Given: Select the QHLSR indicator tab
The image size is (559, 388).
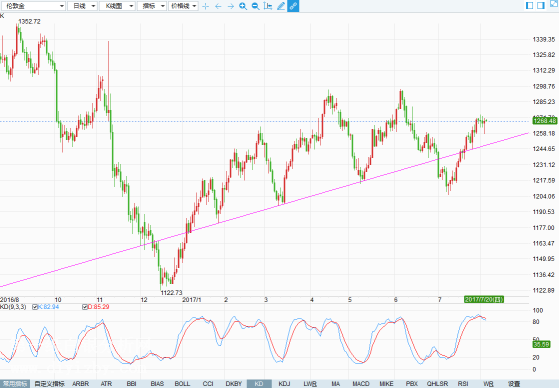Looking at the screenshot, I should coord(437,384).
